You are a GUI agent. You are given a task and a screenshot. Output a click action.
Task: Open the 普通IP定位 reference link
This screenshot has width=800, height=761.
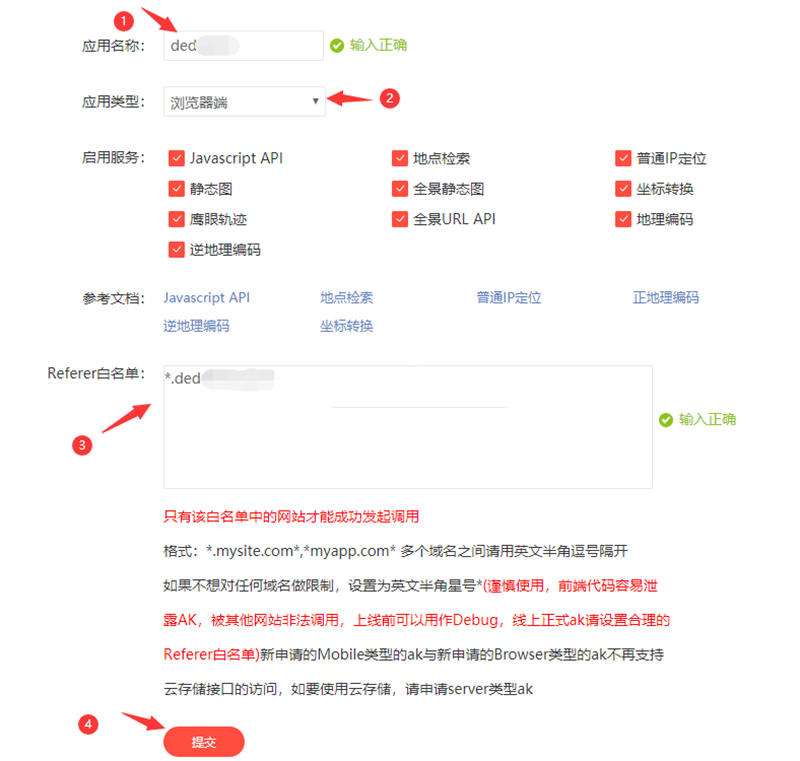pyautogui.click(x=509, y=298)
